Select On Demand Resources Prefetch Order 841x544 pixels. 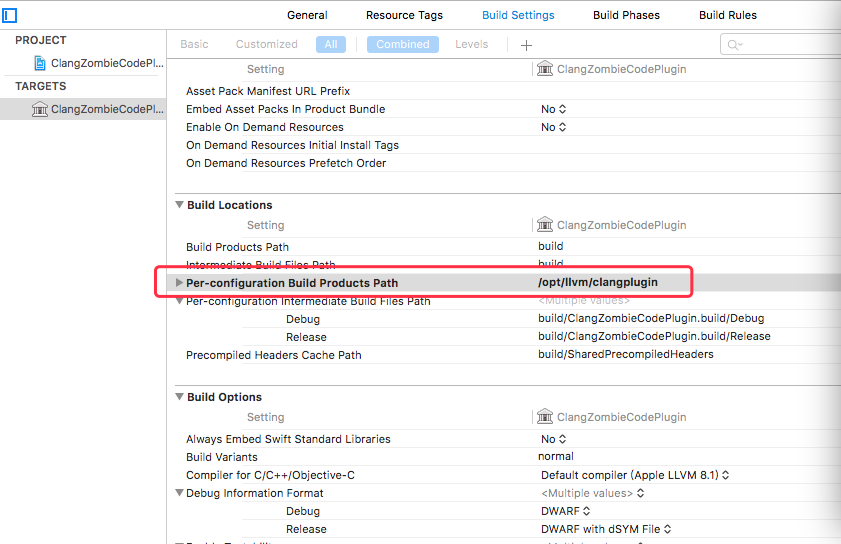pyautogui.click(x=286, y=163)
